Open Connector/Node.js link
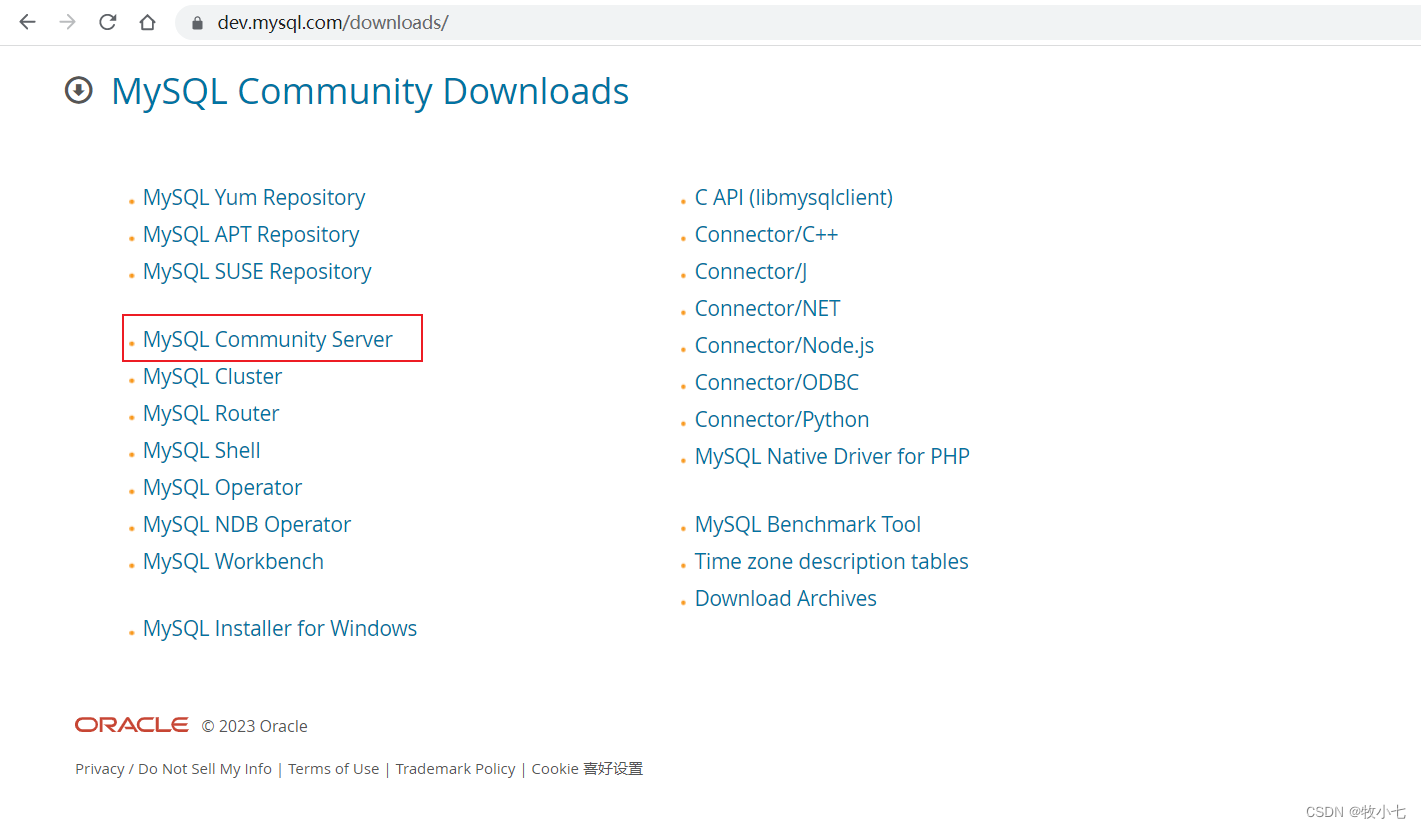Image resolution: width=1421 pixels, height=828 pixels. (x=785, y=345)
